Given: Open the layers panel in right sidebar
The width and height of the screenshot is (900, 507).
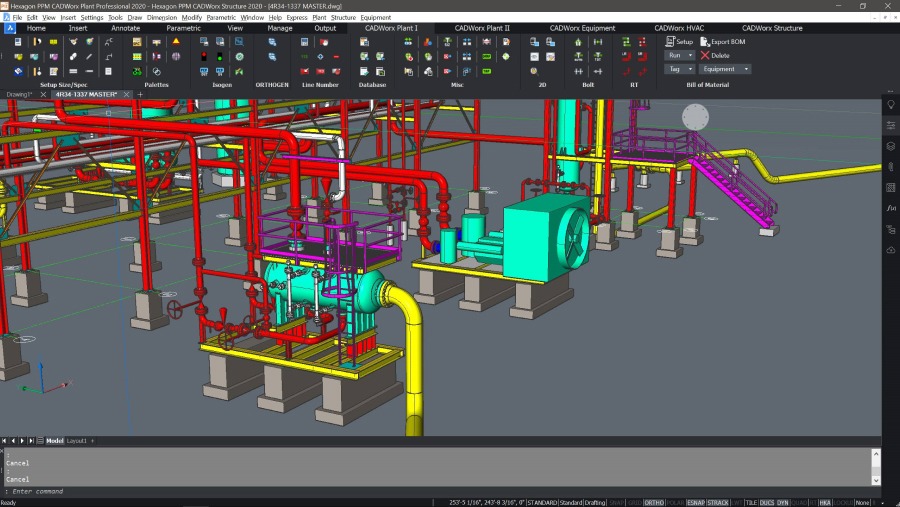Looking at the screenshot, I should click(890, 146).
